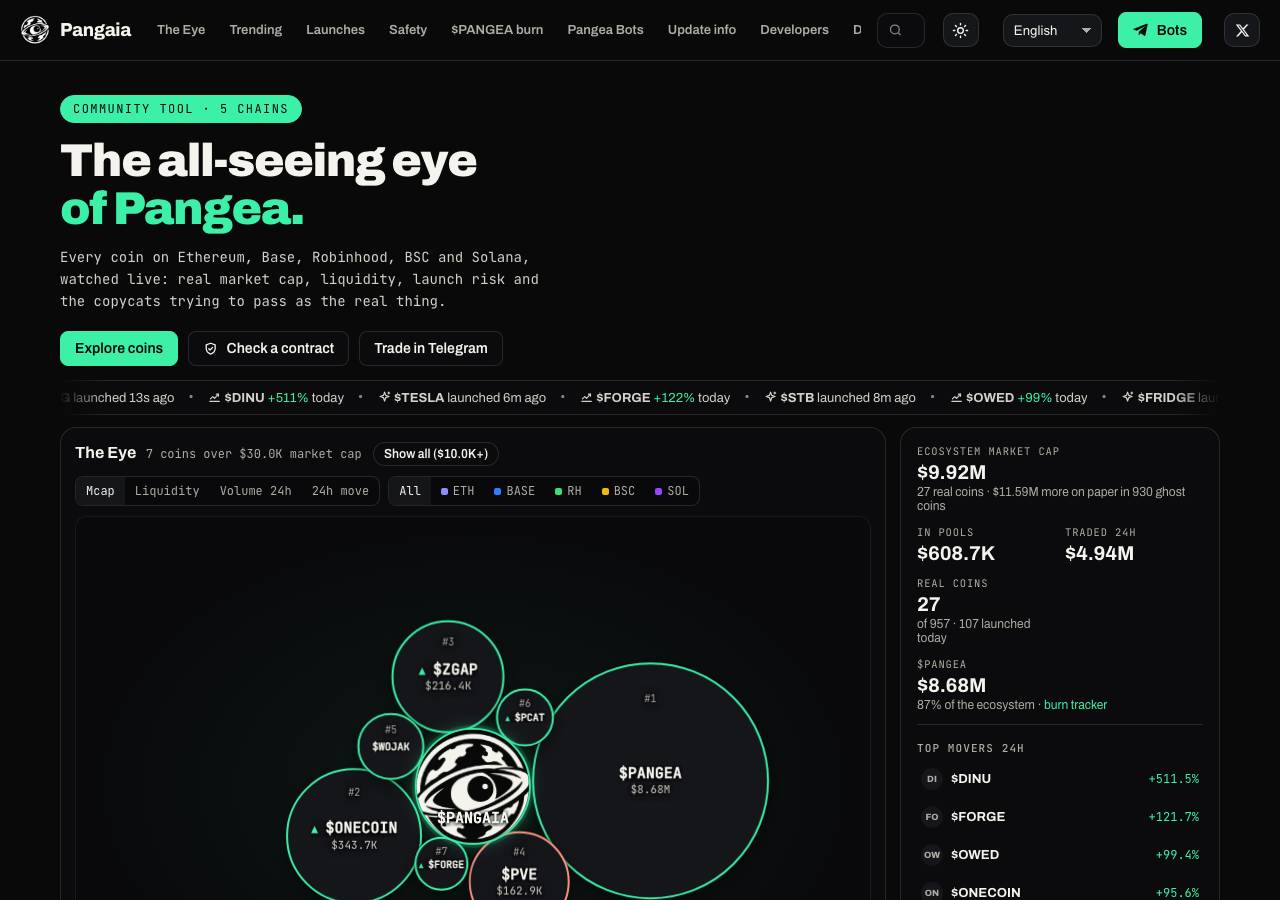This screenshot has width=1280, height=900.
Task: Click the $DINU avatar in Top Movers
Action: 932,778
